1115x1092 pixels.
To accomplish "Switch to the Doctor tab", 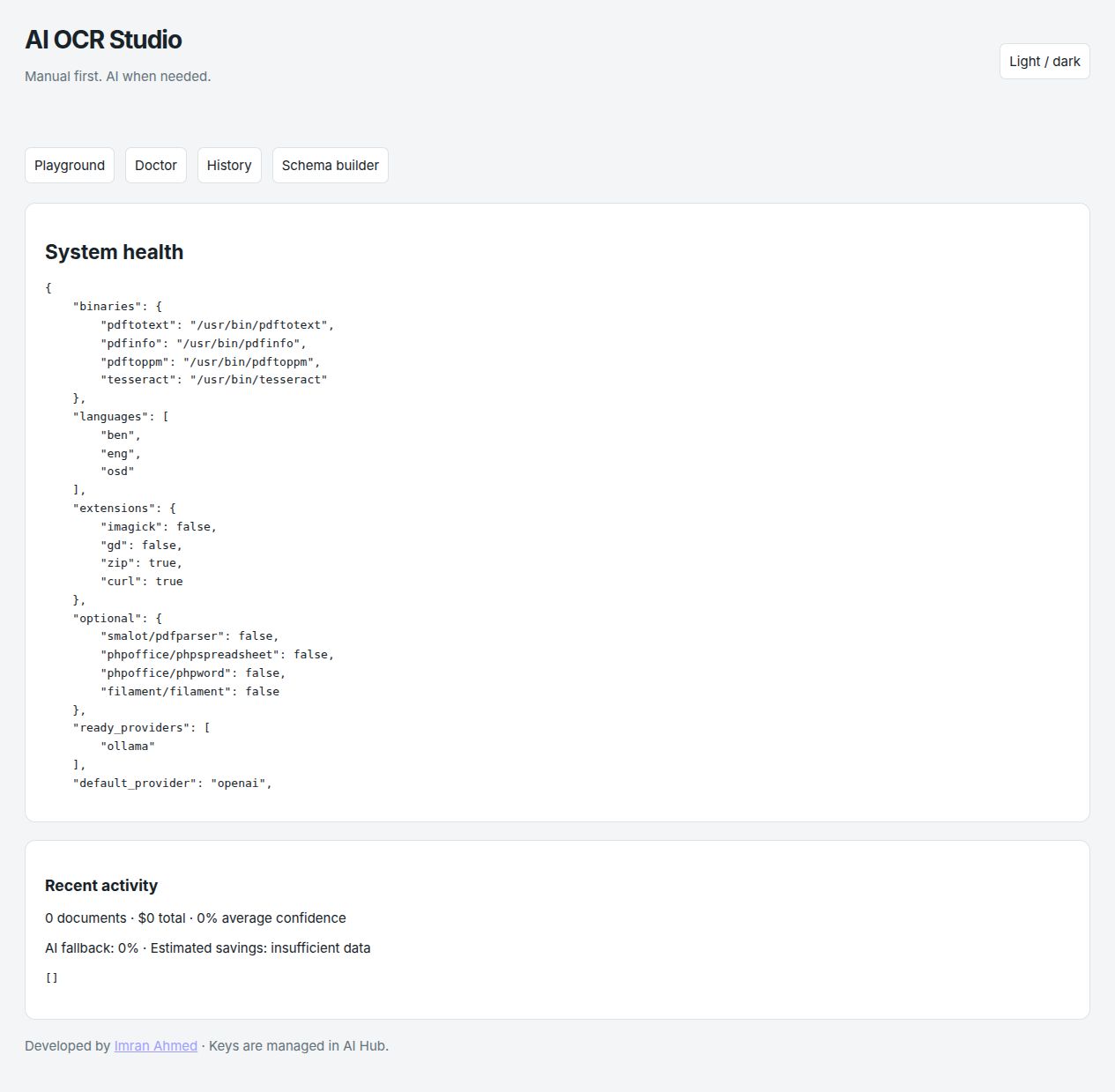I will [156, 166].
